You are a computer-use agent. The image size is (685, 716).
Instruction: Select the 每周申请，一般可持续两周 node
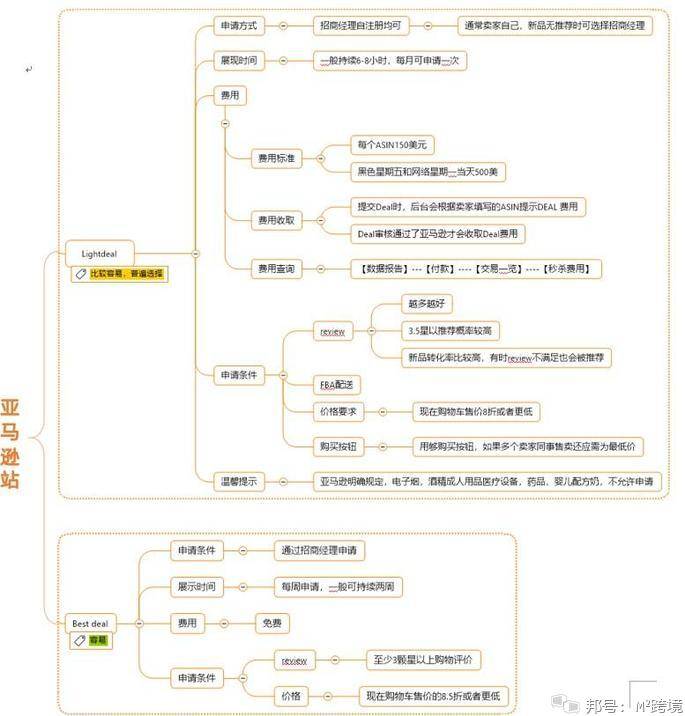click(x=338, y=587)
